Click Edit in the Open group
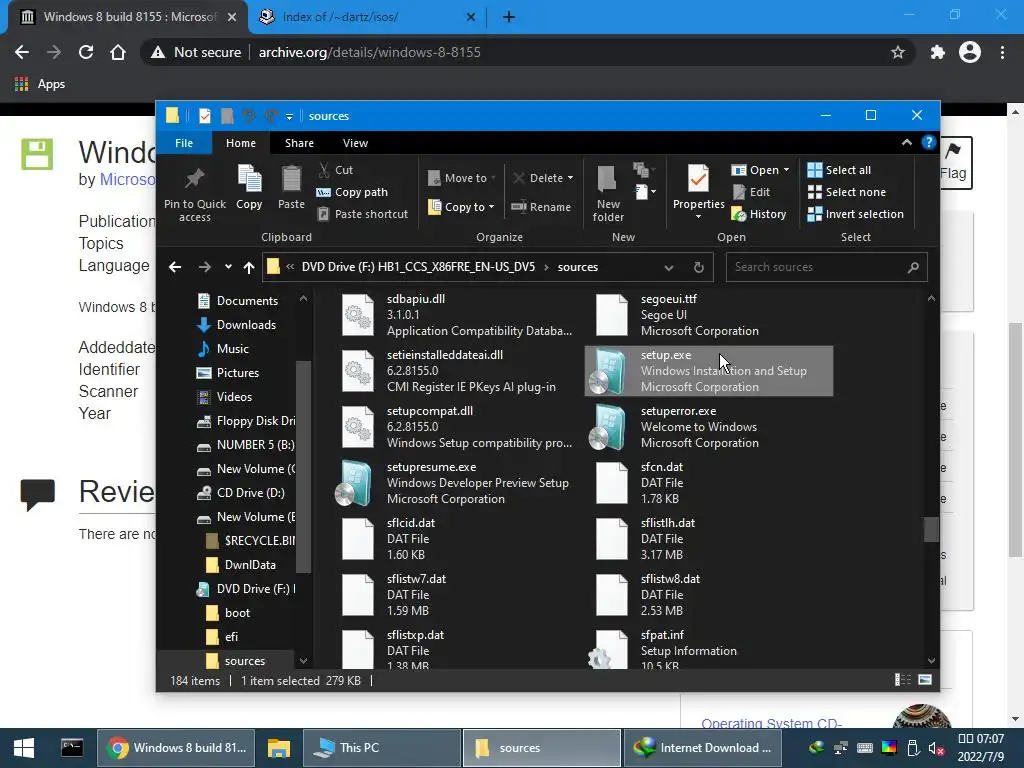Screen dimensions: 1024x768 pyautogui.click(x=751, y=192)
